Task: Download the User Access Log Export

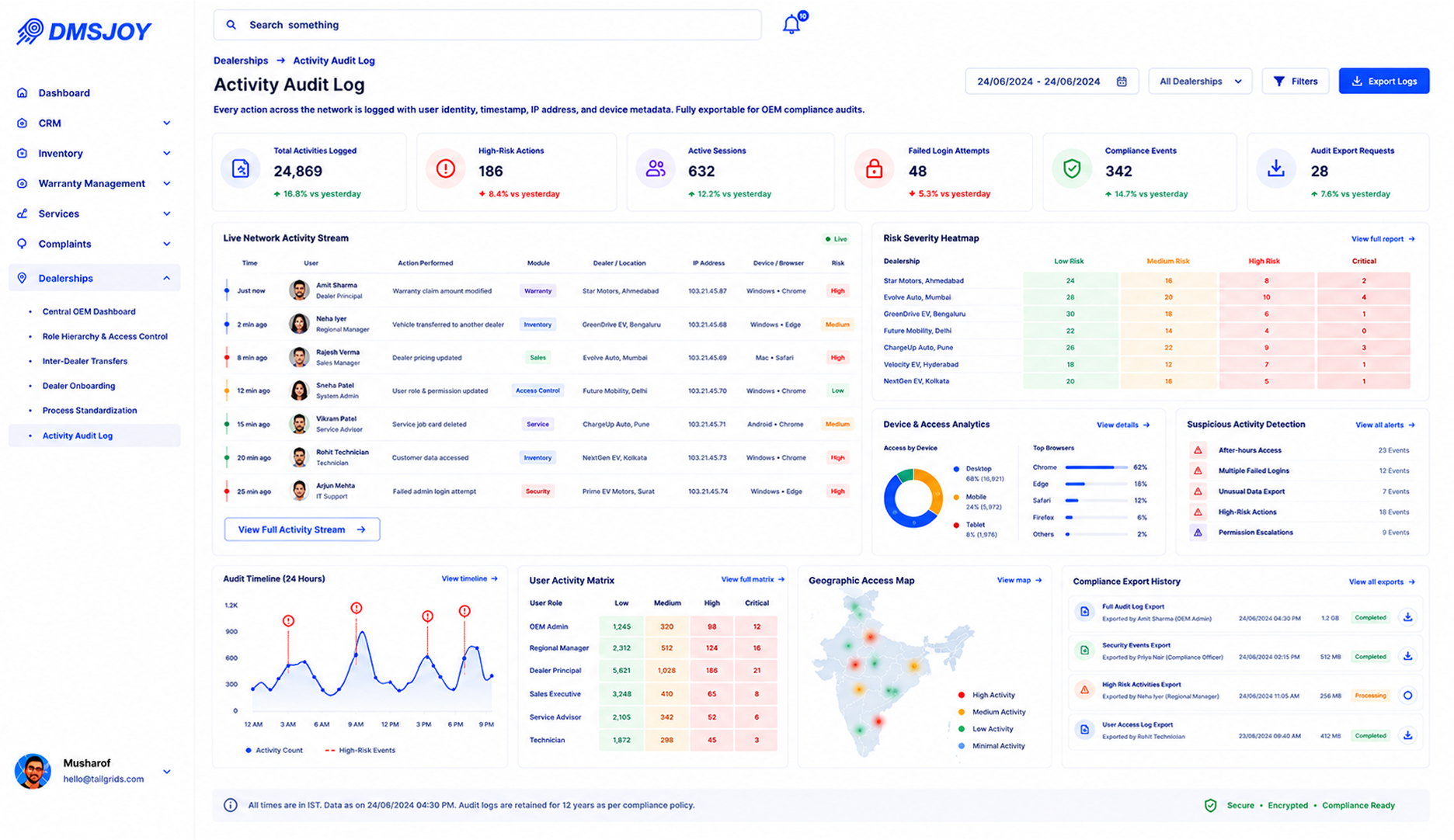Action: point(1407,734)
